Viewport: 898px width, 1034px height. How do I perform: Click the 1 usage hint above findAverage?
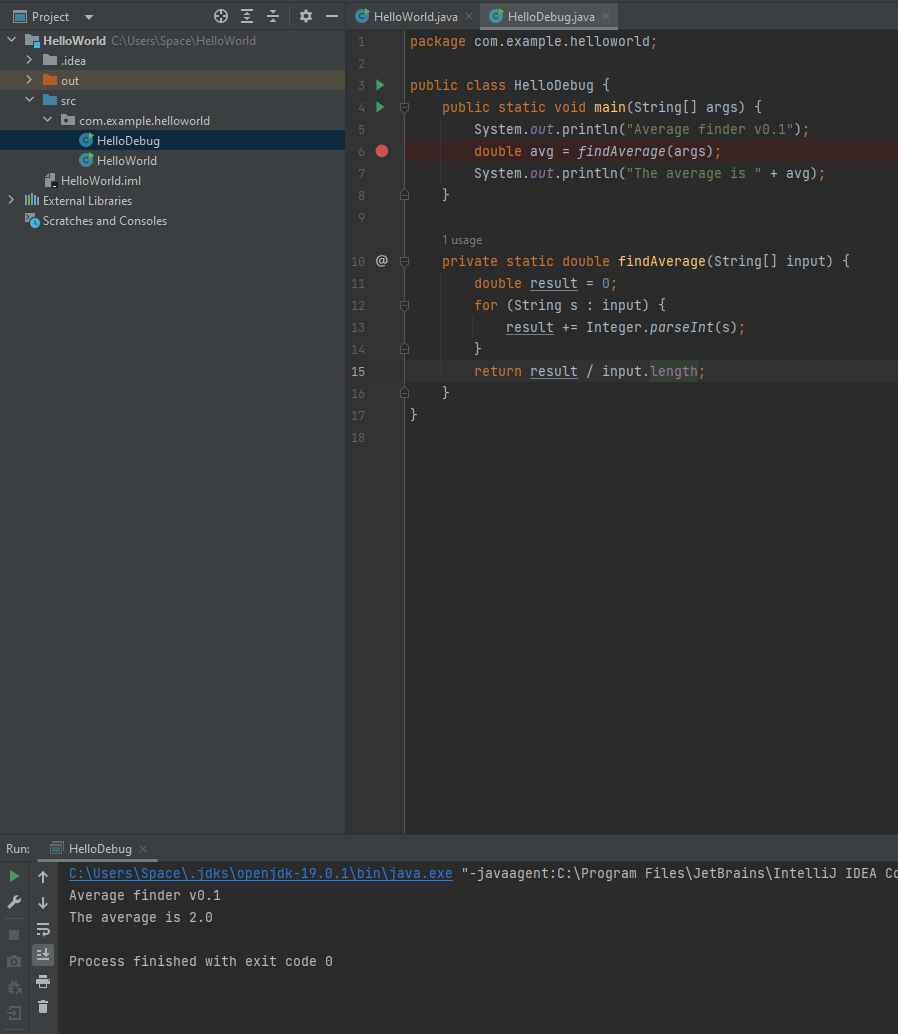tap(461, 240)
